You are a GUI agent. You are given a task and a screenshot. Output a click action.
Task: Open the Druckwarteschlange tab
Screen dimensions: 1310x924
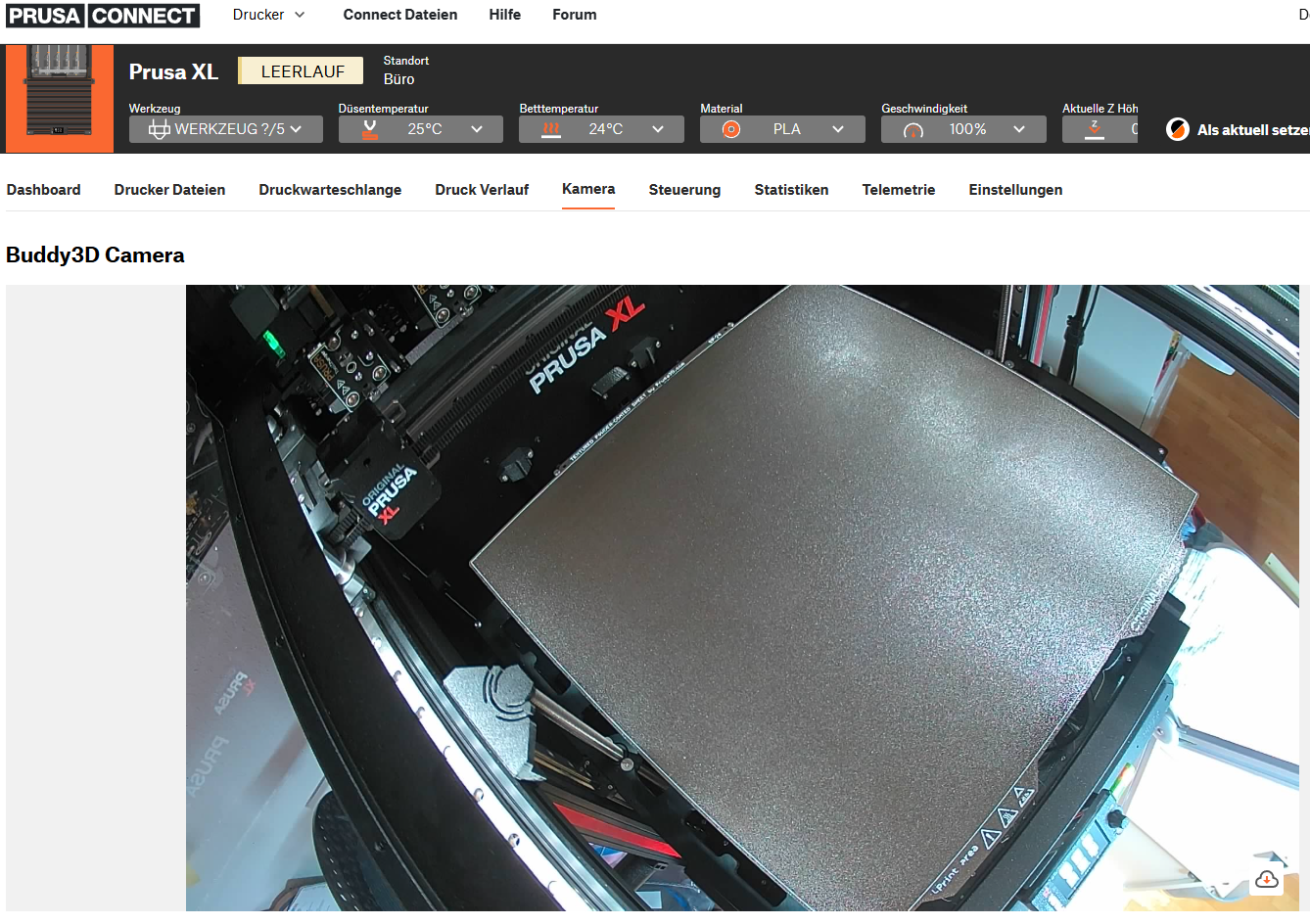tap(330, 190)
